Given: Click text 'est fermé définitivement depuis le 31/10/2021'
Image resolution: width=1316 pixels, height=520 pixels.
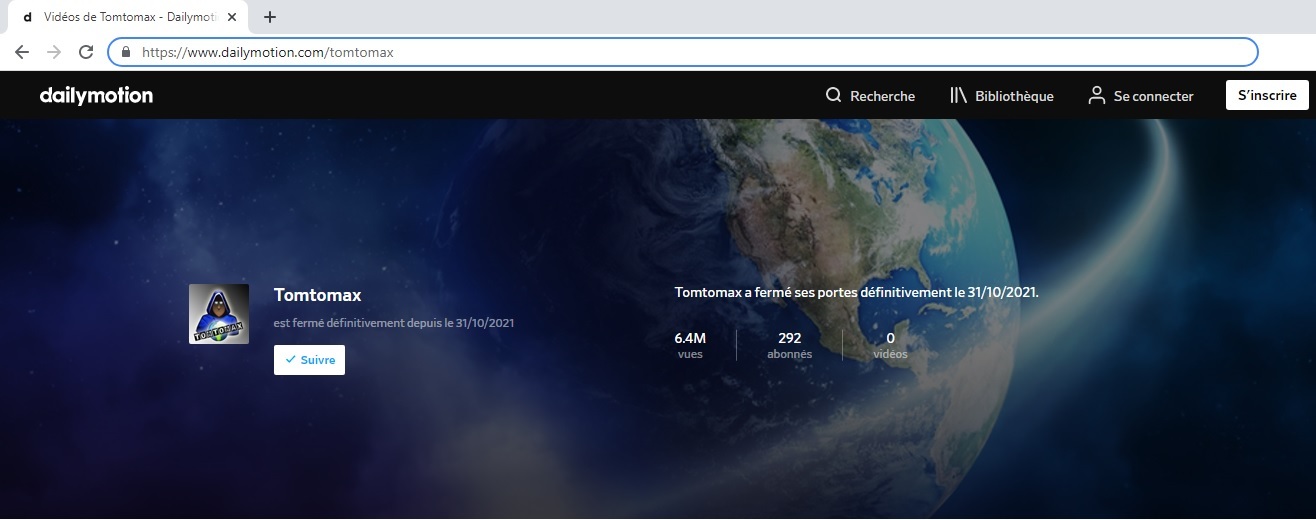Looking at the screenshot, I should point(394,323).
